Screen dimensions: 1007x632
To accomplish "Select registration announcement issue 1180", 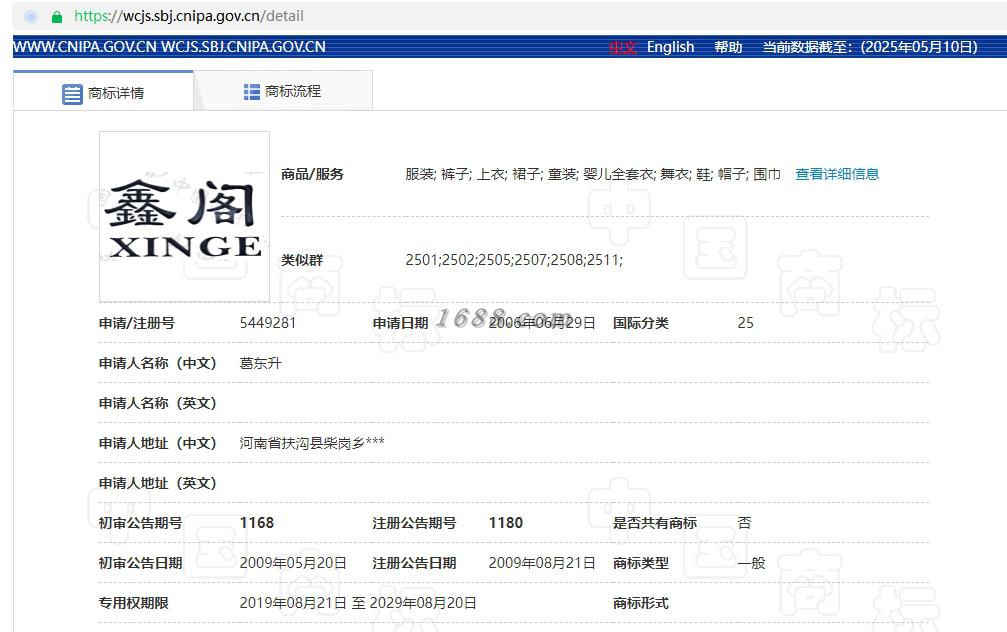I will tap(506, 523).
